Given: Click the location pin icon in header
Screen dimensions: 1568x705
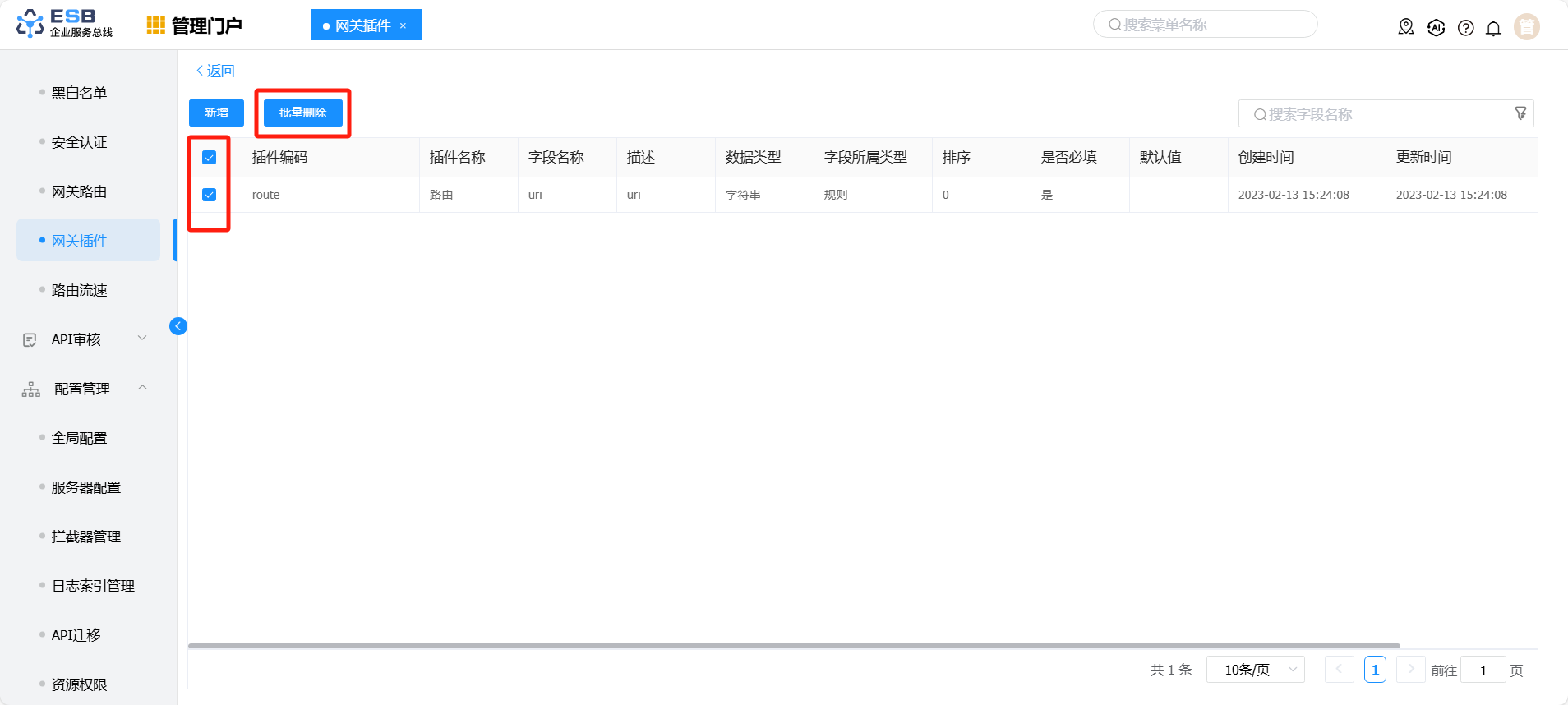Looking at the screenshot, I should coord(1405,27).
